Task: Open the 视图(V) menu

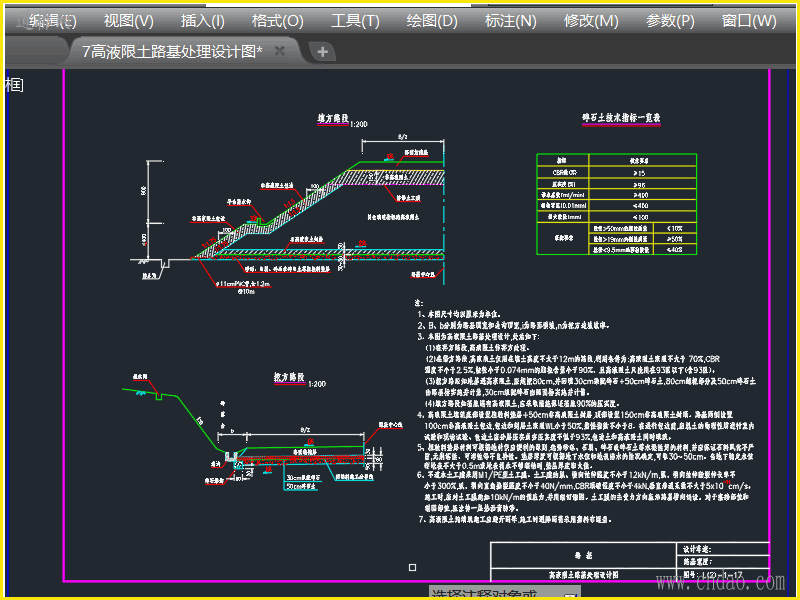Action: 128,20
